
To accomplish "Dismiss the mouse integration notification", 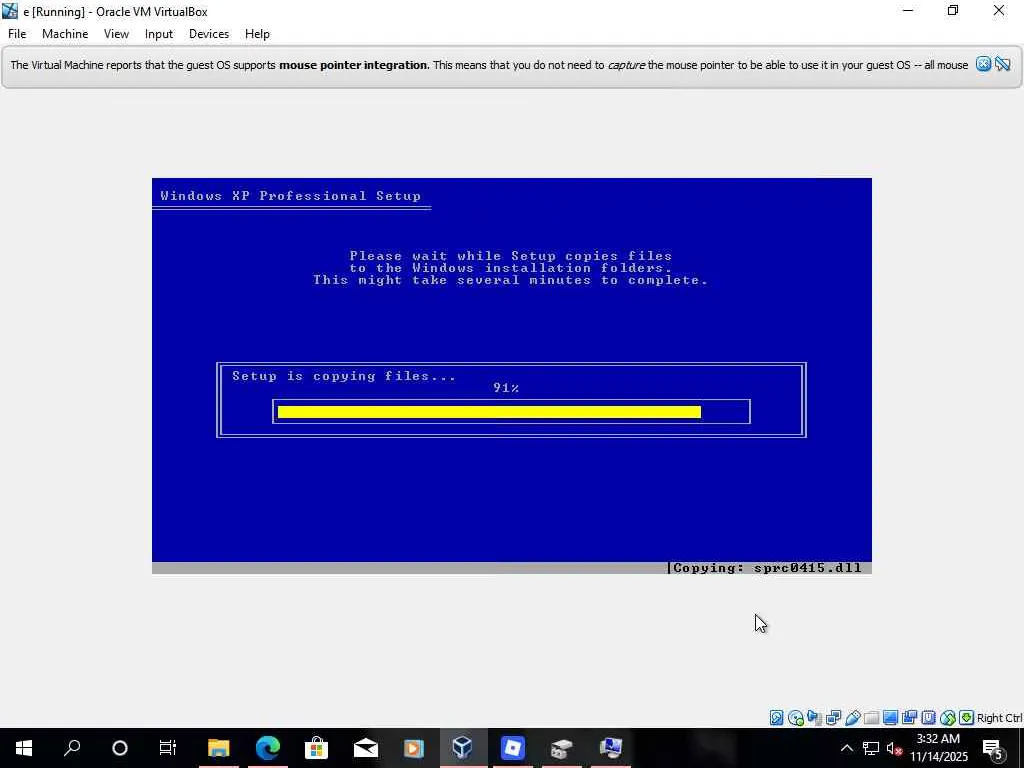I will pos(984,64).
